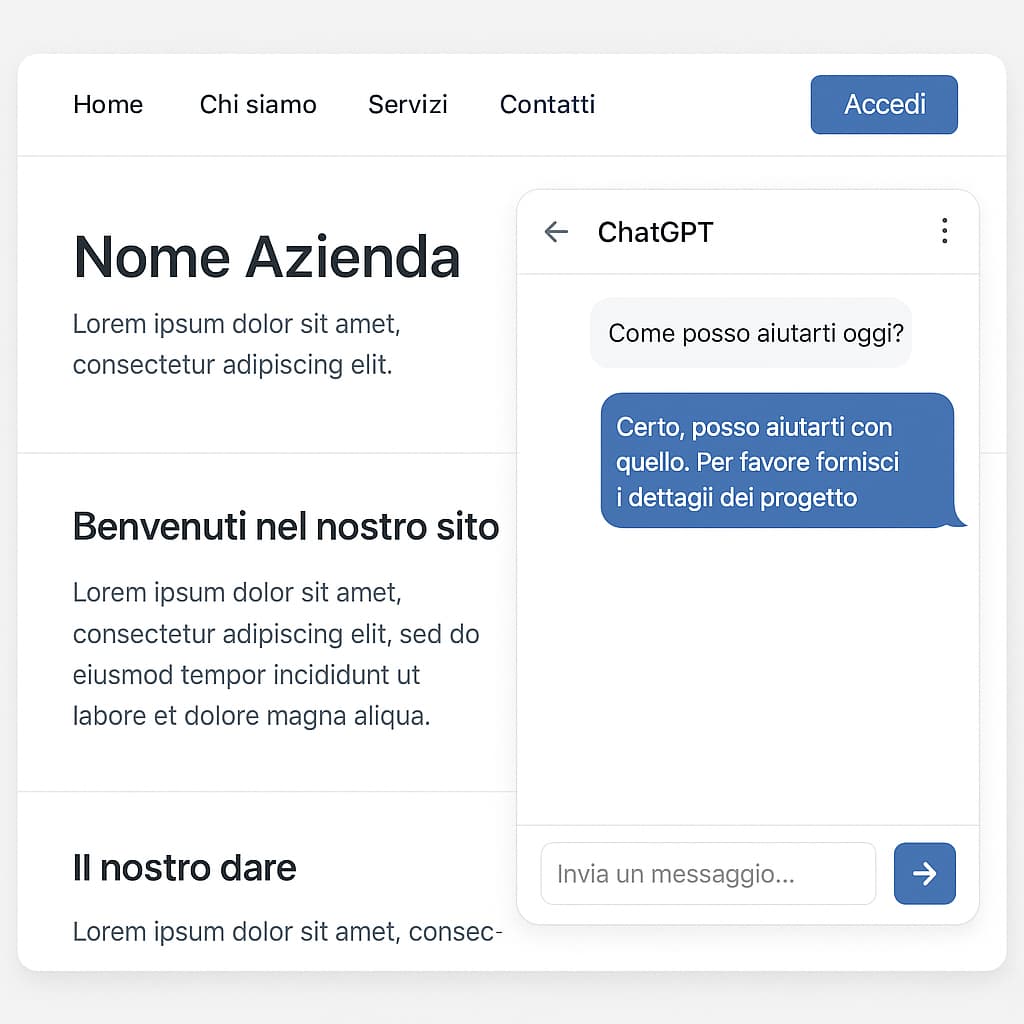The height and width of the screenshot is (1024, 1024).
Task: Click the back arrow in chat header
Action: pos(556,232)
